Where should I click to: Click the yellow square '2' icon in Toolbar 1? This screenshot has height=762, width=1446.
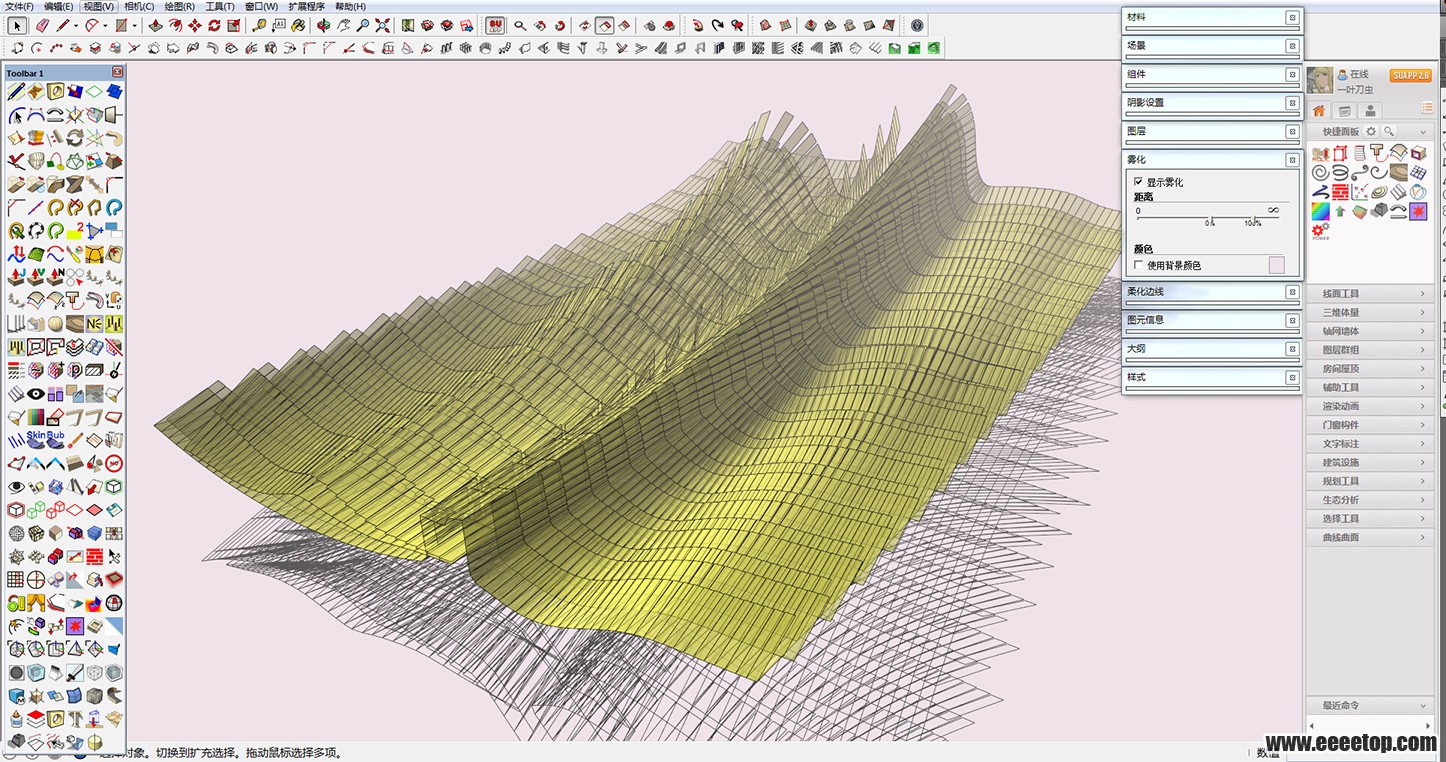click(75, 231)
